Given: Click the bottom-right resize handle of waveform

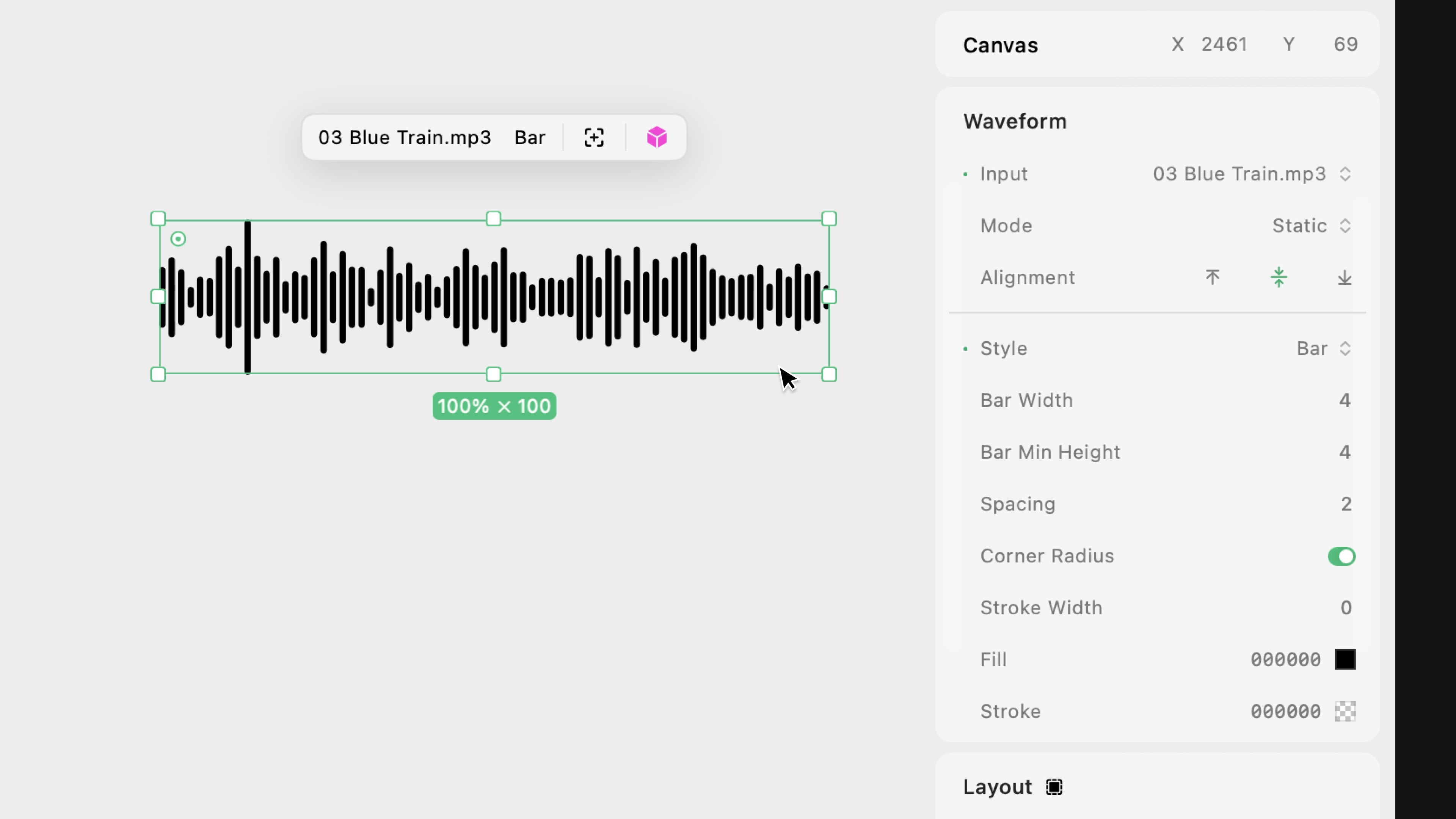Looking at the screenshot, I should pyautogui.click(x=828, y=374).
